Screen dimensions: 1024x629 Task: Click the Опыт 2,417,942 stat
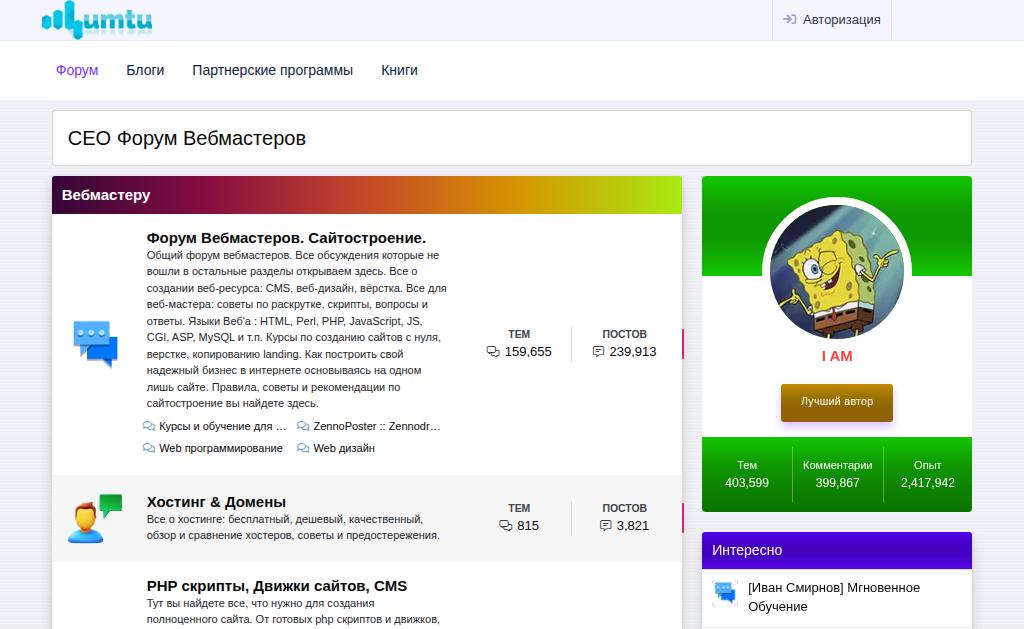click(x=927, y=474)
